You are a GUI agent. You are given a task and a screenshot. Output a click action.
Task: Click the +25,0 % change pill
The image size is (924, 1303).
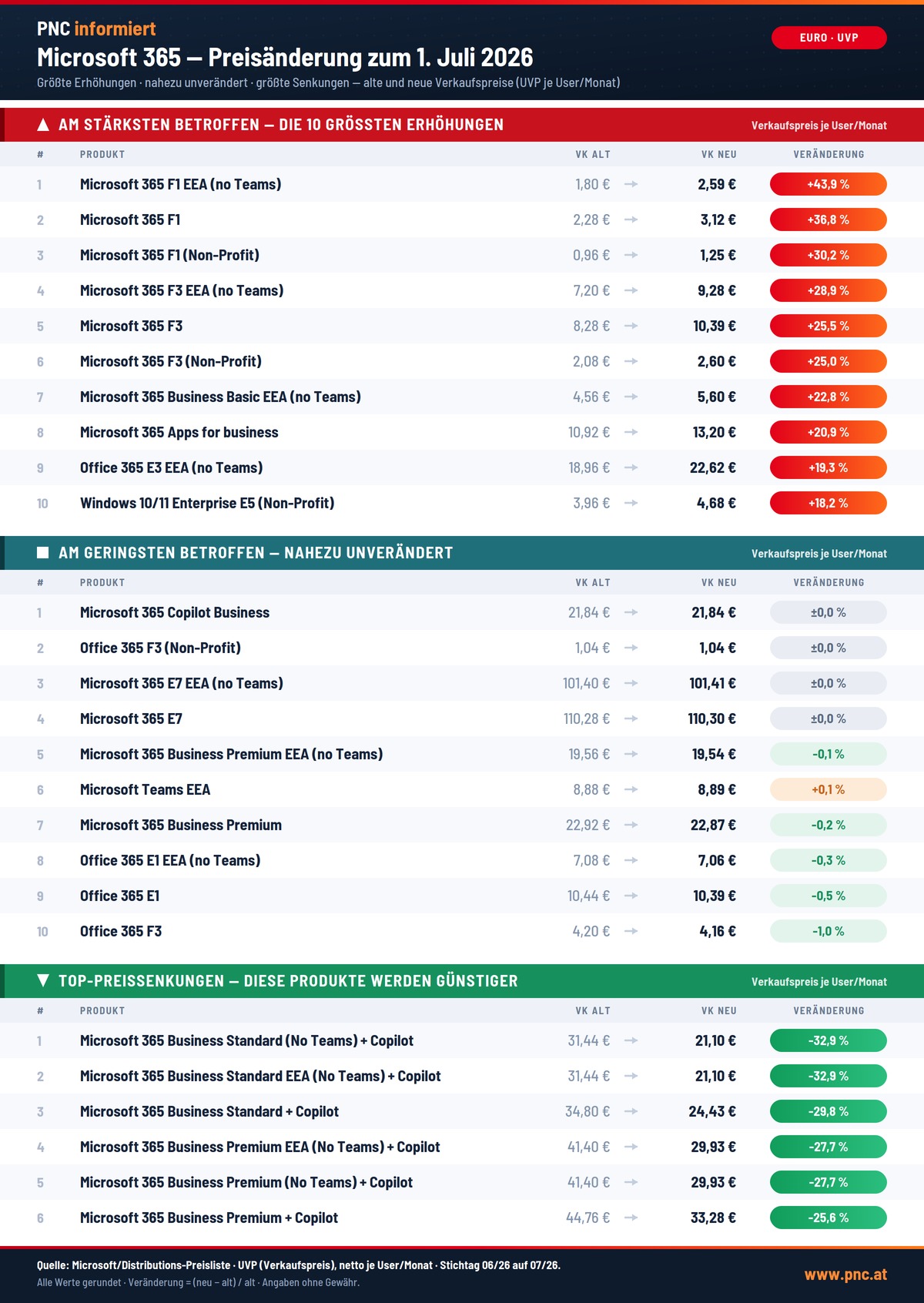(x=829, y=361)
